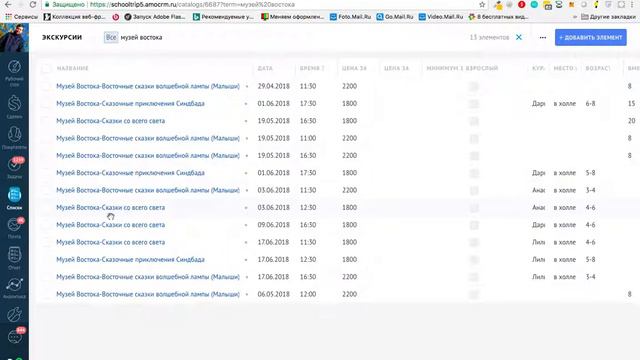
Task: Click the red circular browser extension icon
Action: coord(521,5)
